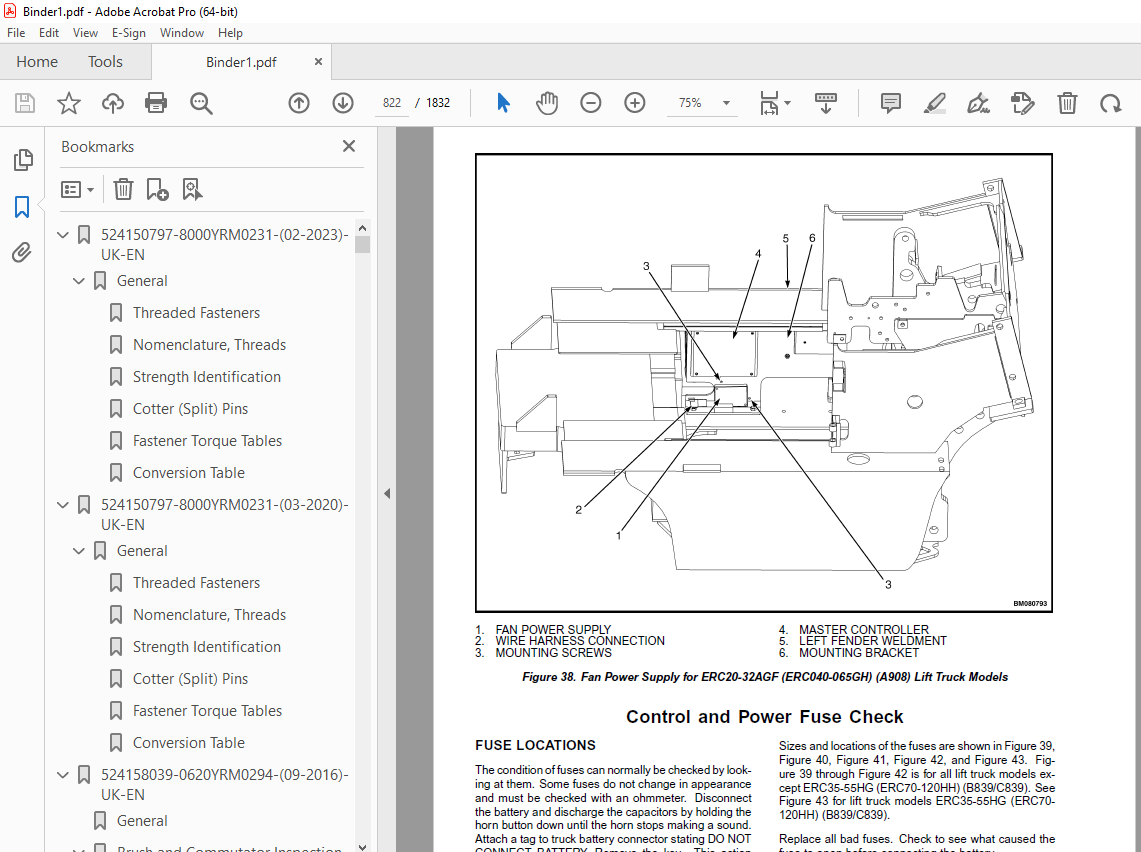Collapse 524150797-8000YRM0231-(03-2020) bookmark
Viewport: 1141px width, 852px height.
pos(63,505)
